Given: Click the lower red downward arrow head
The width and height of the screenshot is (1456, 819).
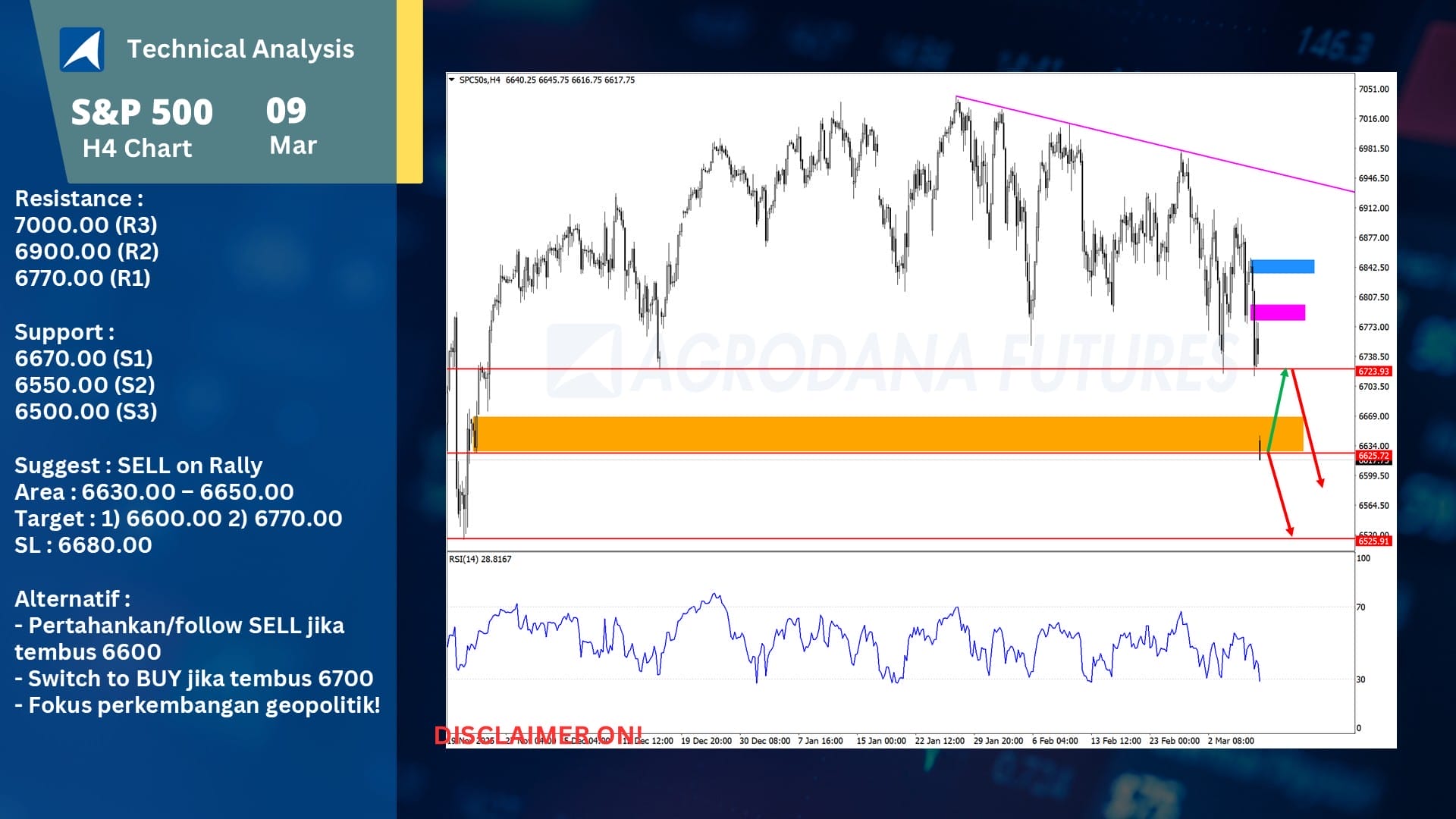Looking at the screenshot, I should click(1289, 531).
